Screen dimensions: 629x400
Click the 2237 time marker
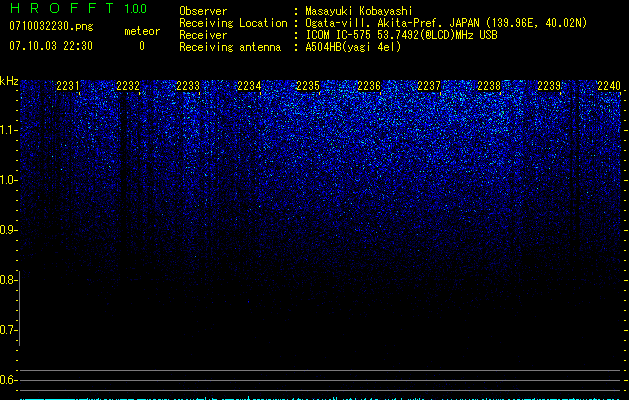[429, 85]
